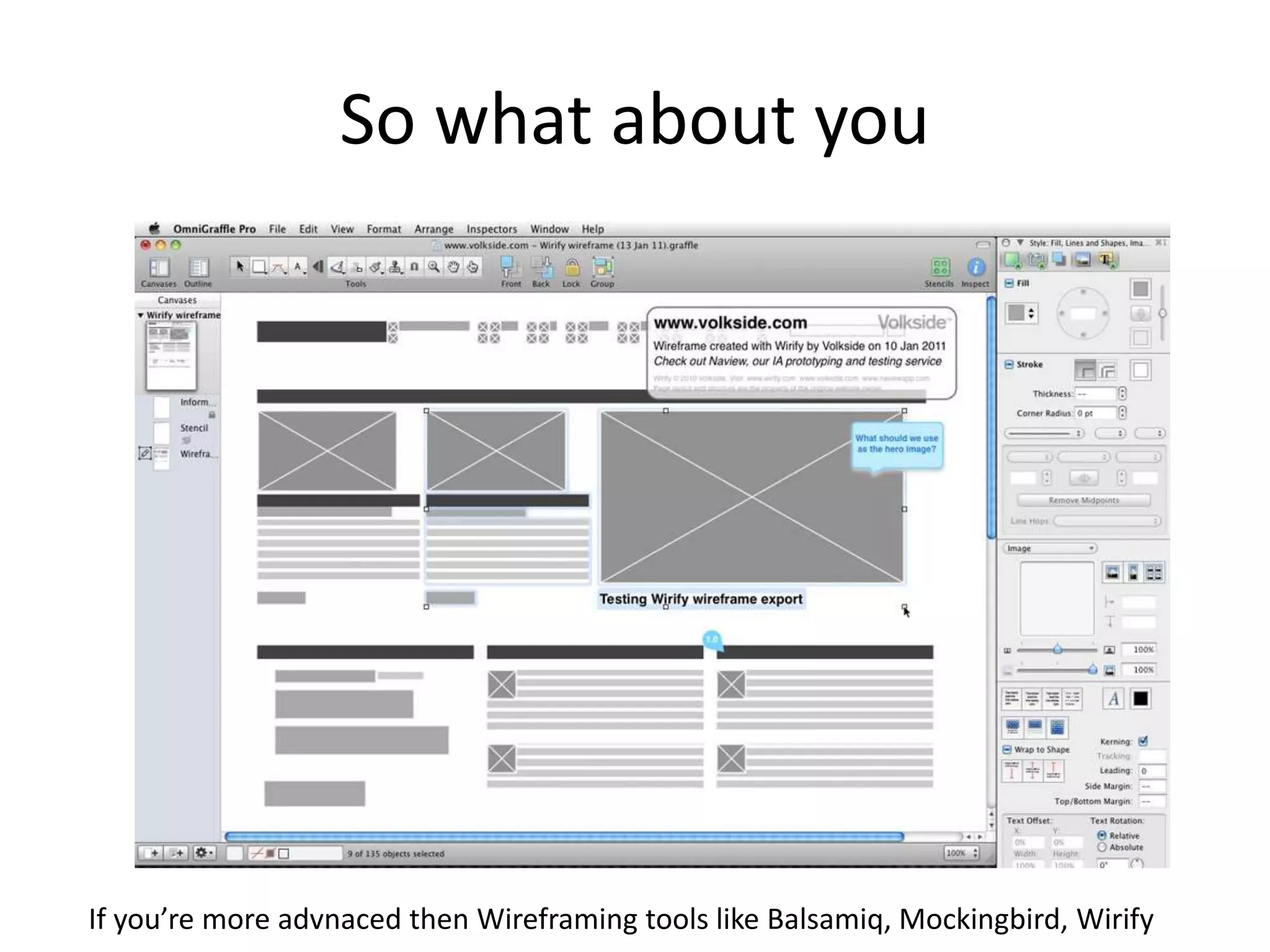1270x952 pixels.
Task: Choose single stroke style button
Action: pos(1085,370)
